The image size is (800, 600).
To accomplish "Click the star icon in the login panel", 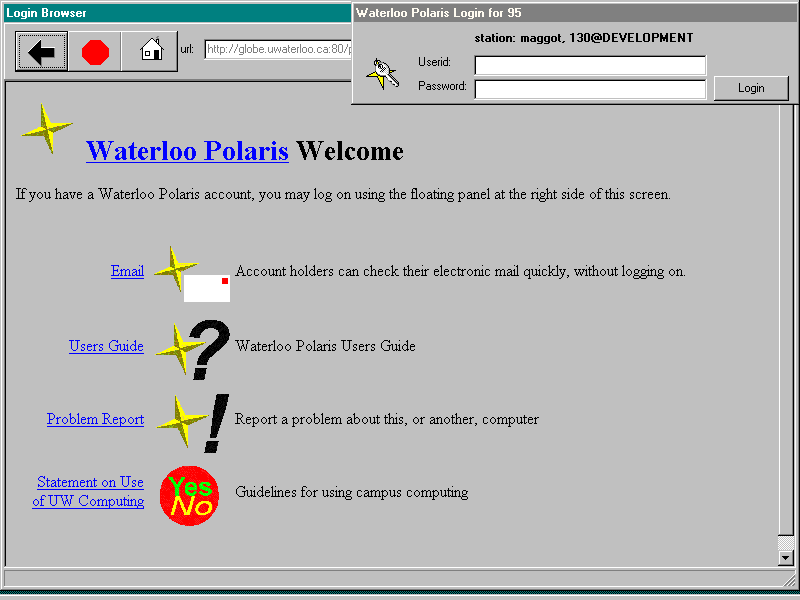I will tap(382, 74).
